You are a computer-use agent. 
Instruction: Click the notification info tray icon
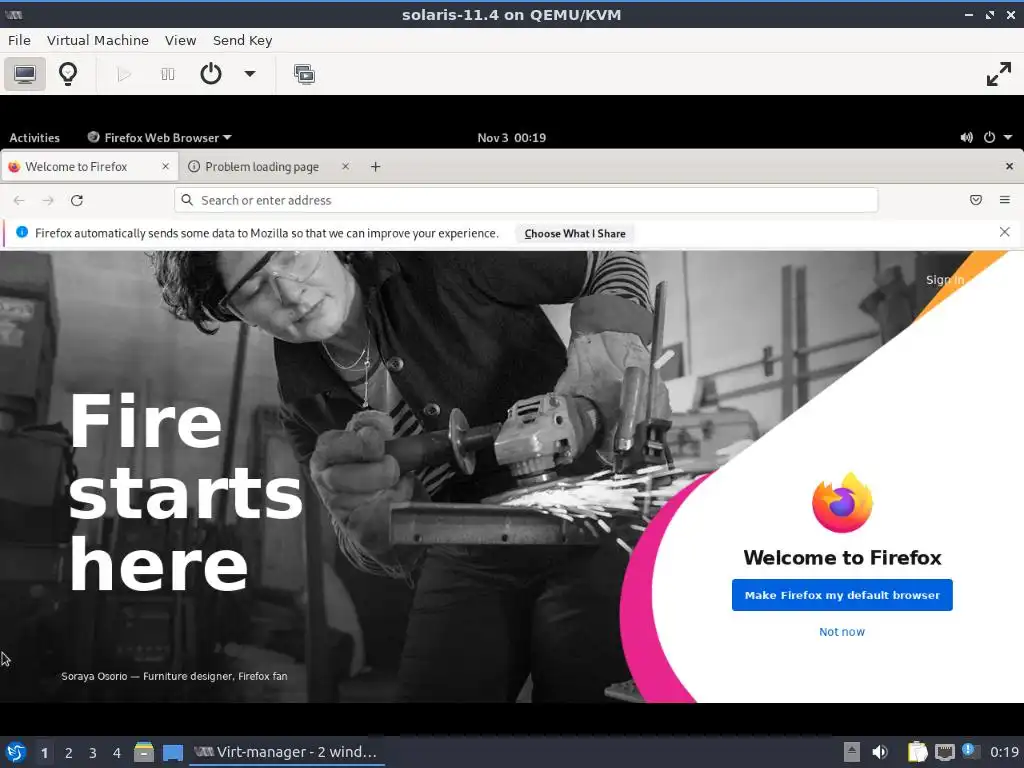pyautogui.click(x=970, y=751)
